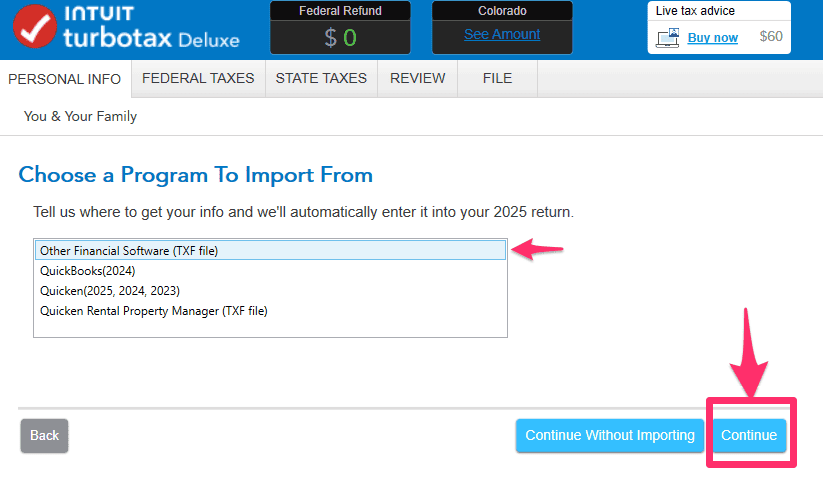
Task: Go to the State Taxes tab
Action: point(321,78)
